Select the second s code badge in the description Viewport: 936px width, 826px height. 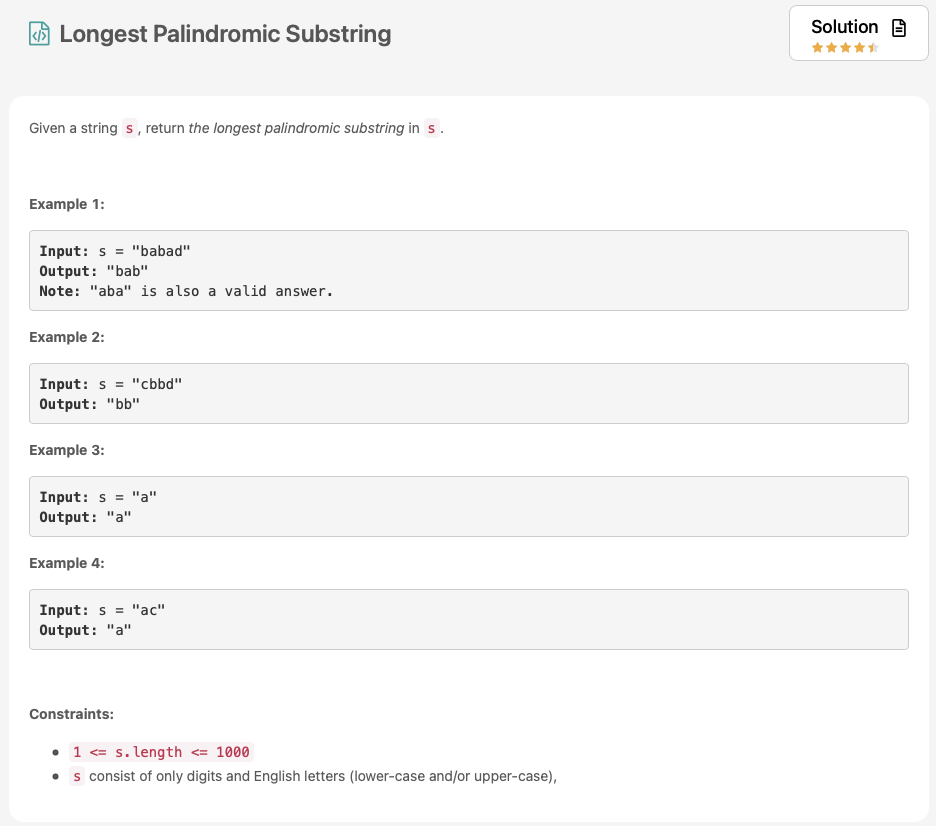click(x=430, y=128)
